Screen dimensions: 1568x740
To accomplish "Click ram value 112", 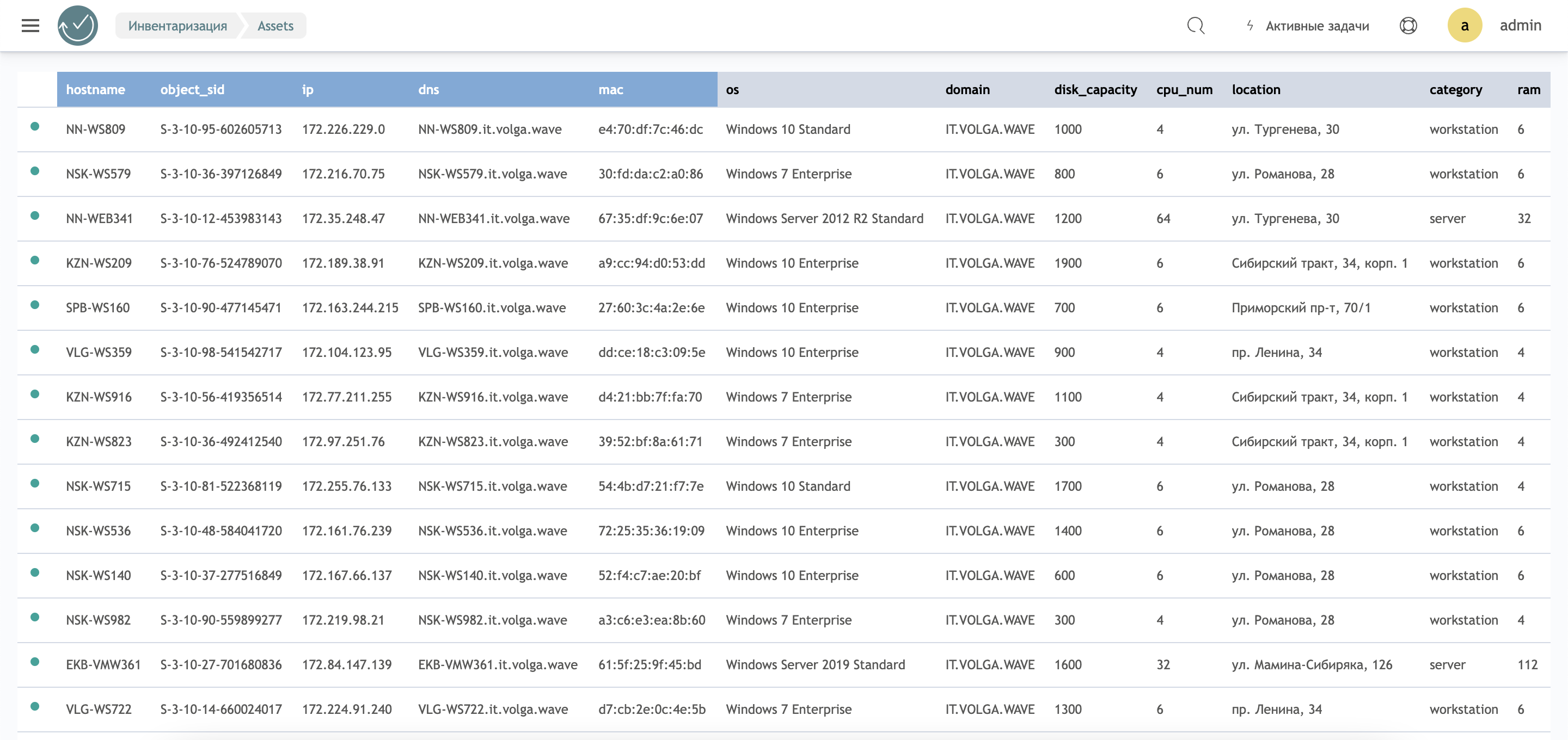I will pyautogui.click(x=1527, y=664).
